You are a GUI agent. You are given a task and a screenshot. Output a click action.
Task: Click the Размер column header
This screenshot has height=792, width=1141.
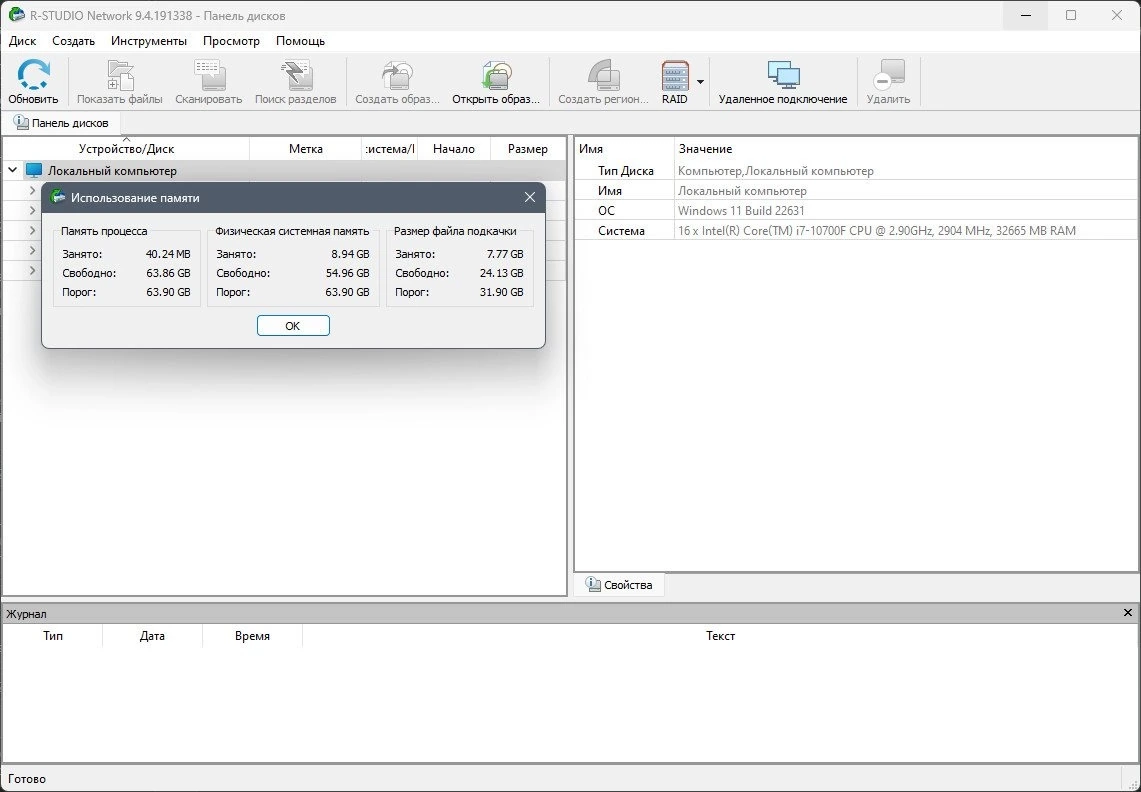tap(528, 148)
